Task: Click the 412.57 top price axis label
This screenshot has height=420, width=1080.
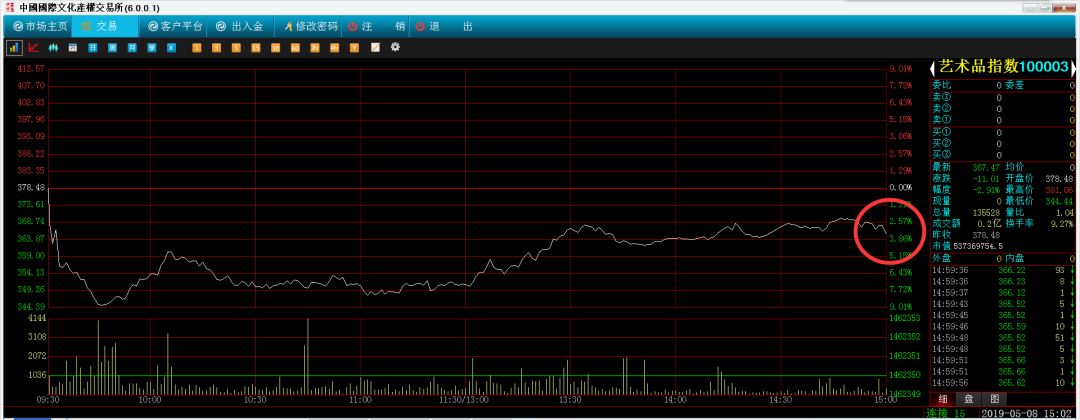Action: (x=30, y=69)
